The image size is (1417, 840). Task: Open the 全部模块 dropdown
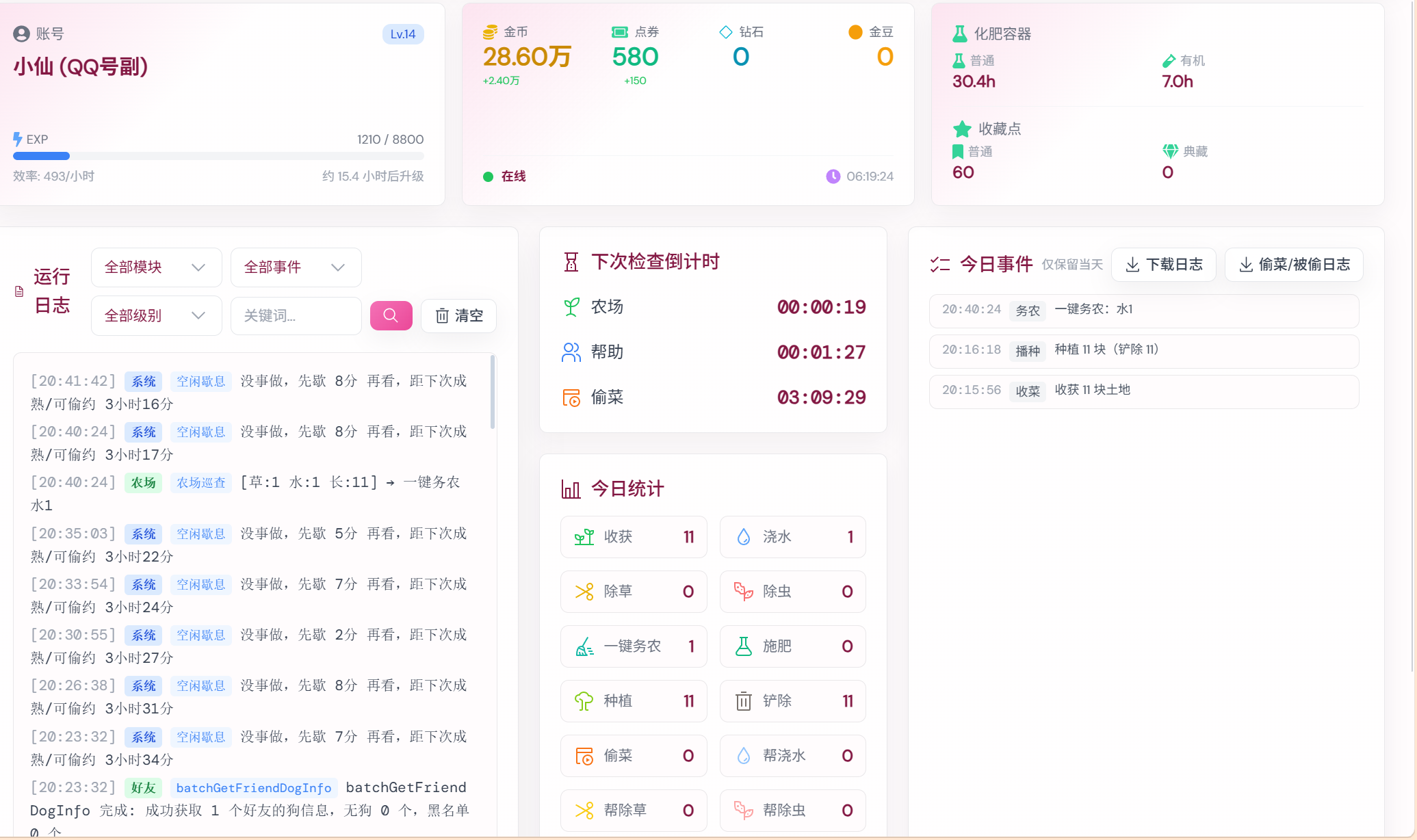point(156,267)
